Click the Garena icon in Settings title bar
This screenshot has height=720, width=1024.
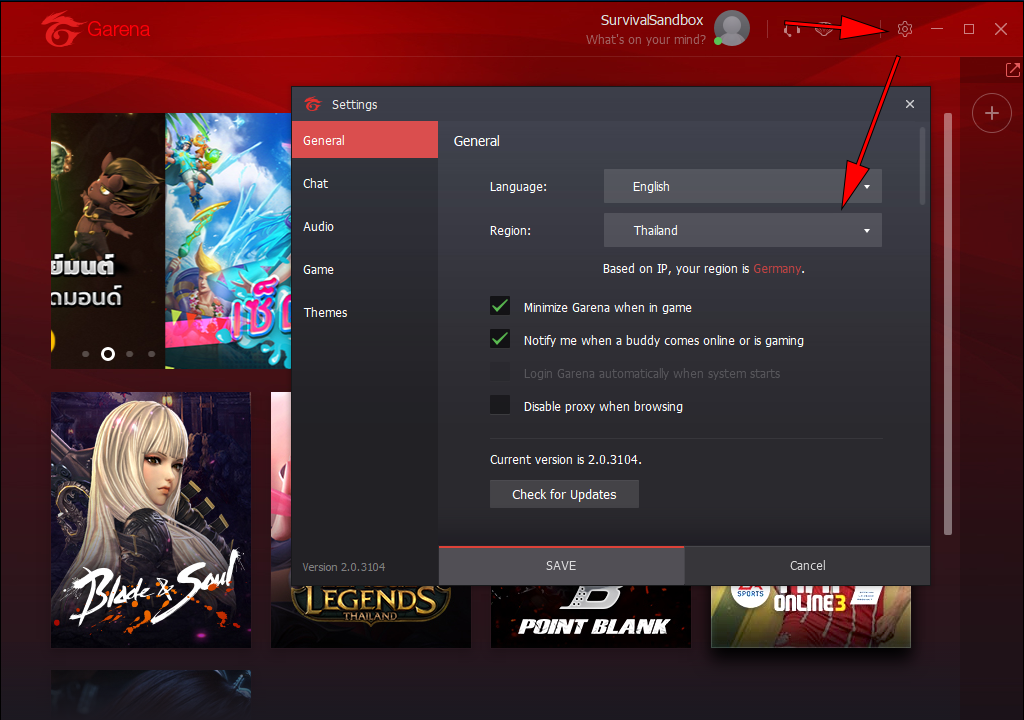click(313, 105)
